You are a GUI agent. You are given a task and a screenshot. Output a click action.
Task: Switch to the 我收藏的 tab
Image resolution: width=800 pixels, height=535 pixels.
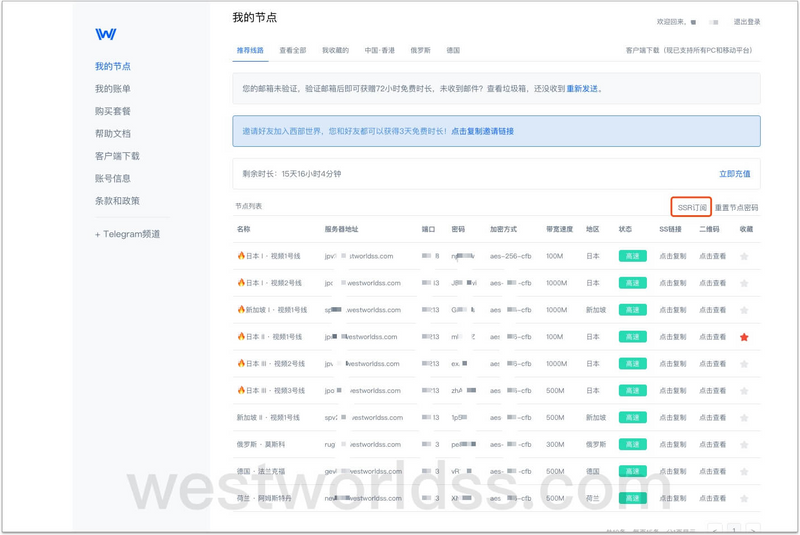(335, 50)
